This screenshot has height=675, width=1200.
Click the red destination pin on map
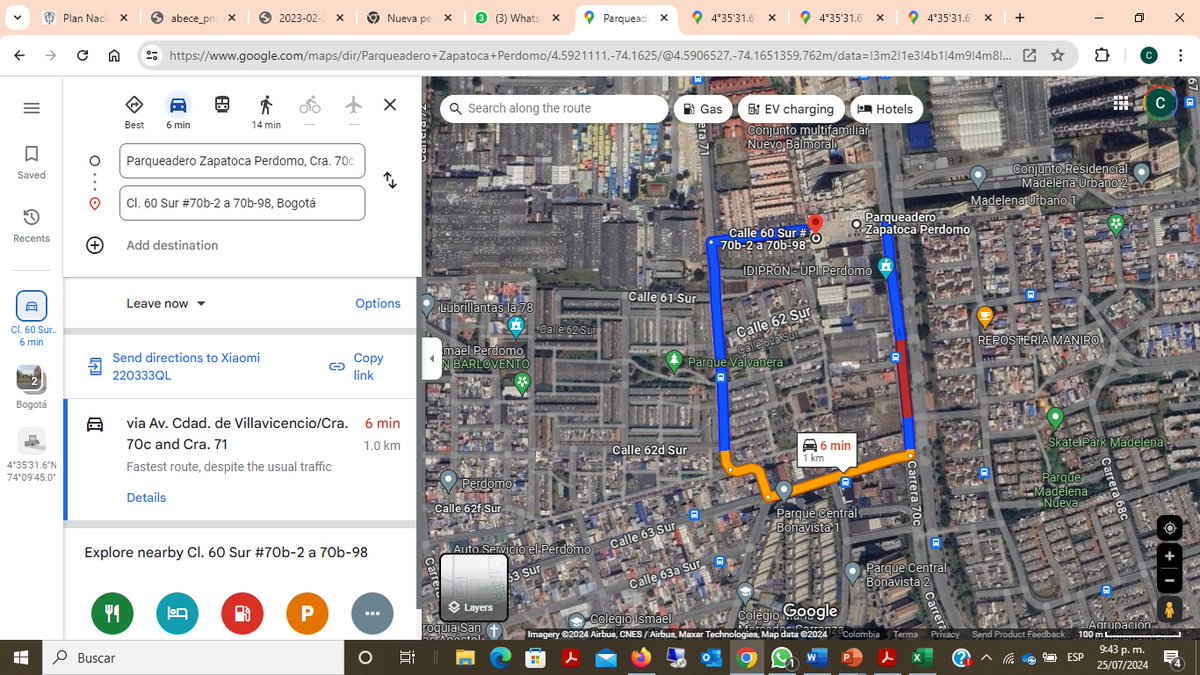[814, 224]
